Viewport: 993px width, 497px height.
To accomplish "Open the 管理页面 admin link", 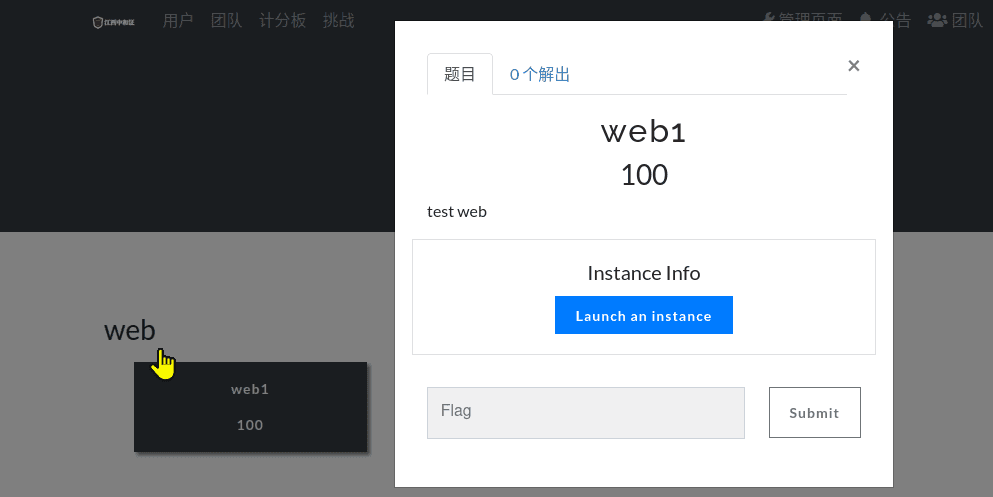I will point(810,19).
